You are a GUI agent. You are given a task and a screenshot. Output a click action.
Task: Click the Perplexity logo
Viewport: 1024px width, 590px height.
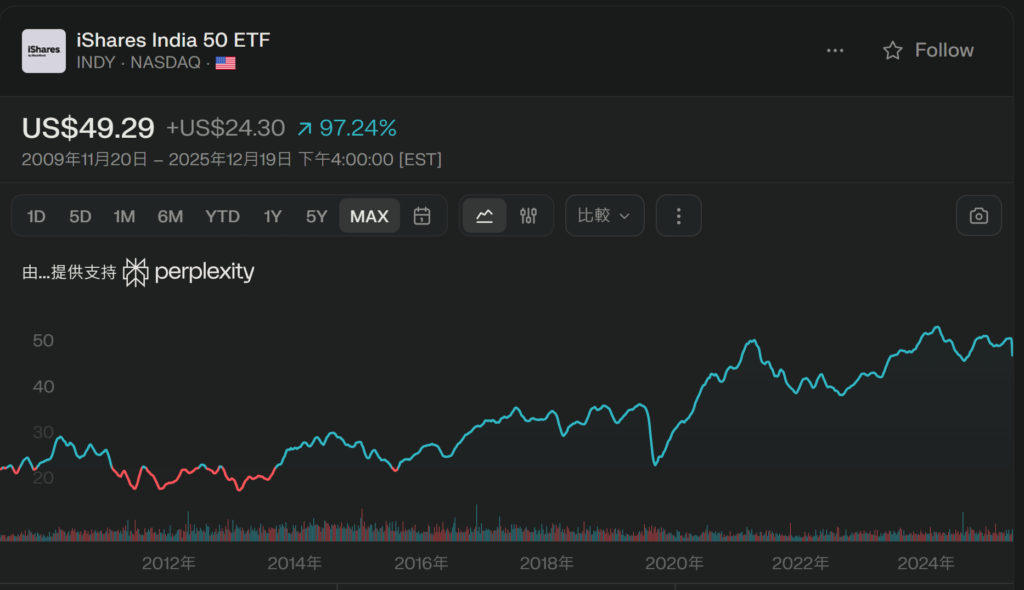pyautogui.click(x=189, y=272)
